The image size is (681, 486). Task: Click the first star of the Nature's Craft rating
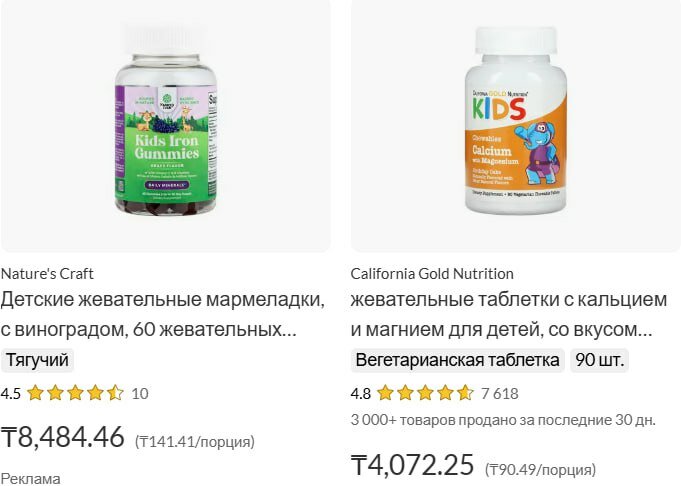click(35, 393)
